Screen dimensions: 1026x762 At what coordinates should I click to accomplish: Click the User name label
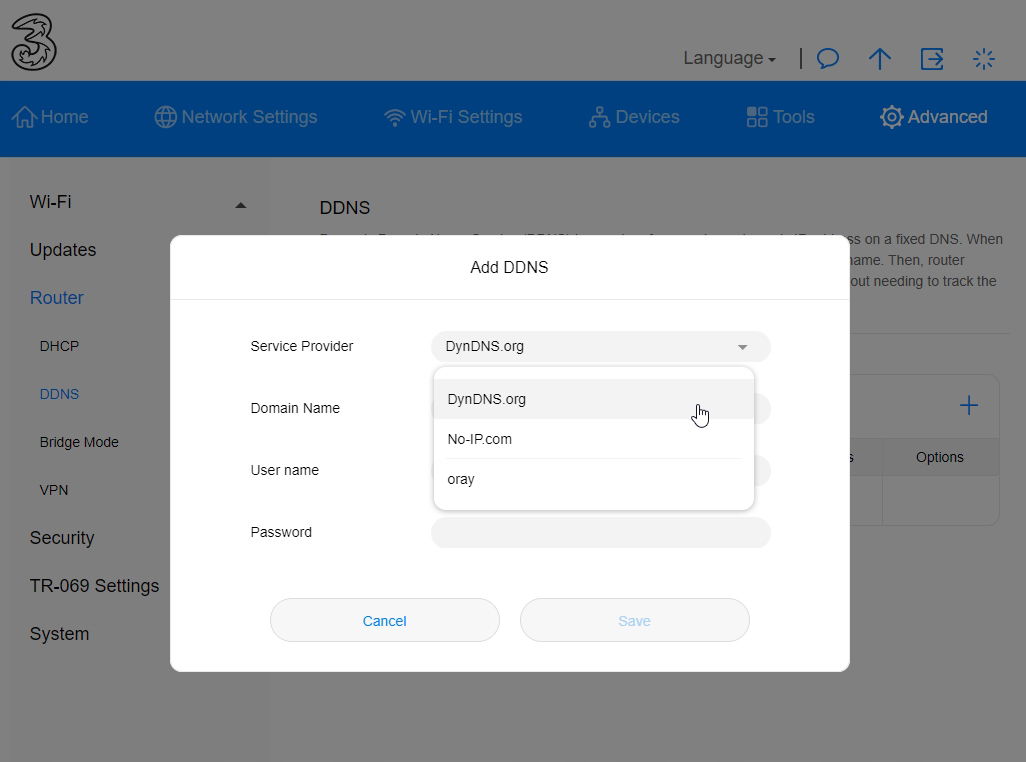[285, 470]
